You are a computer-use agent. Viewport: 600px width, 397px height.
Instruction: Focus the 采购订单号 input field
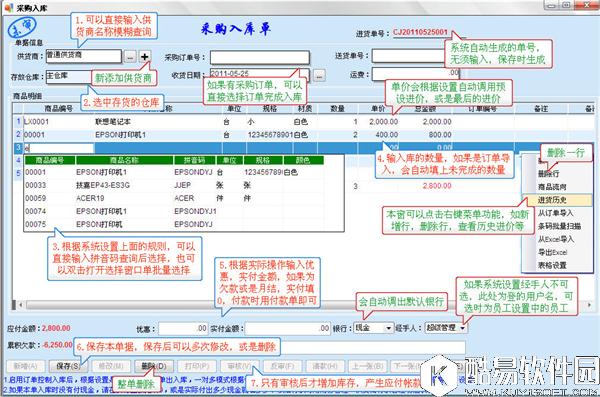[x=259, y=57]
